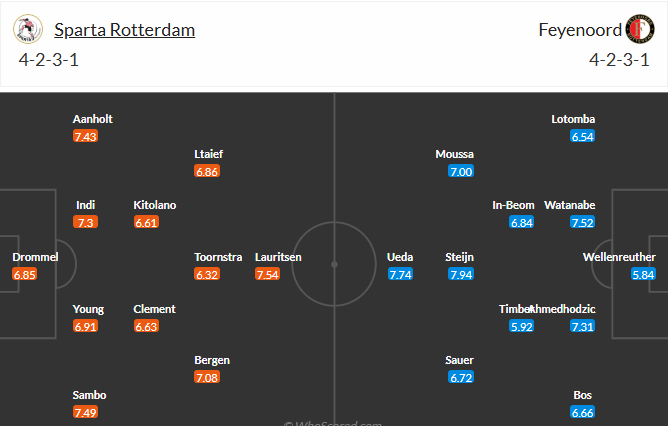Click Lauritsen's 7.54 rating badge
Image resolution: width=669 pixels, height=426 pixels.
coord(268,274)
